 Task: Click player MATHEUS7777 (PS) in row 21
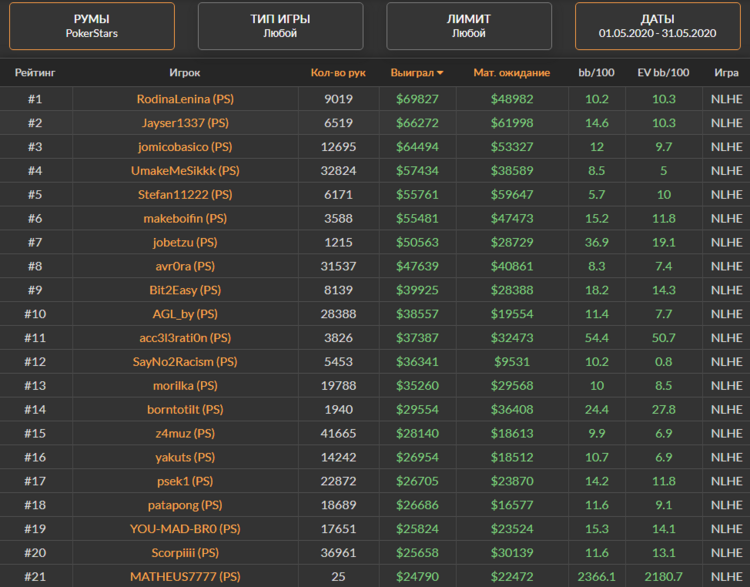pyautogui.click(x=185, y=576)
